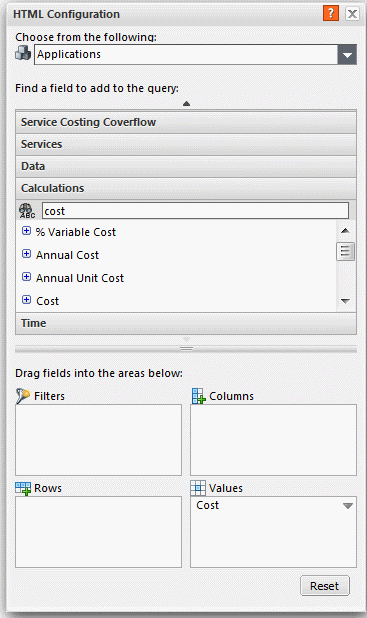Click the Filters funnel icon
Screen dimensions: 367x618
23,396
